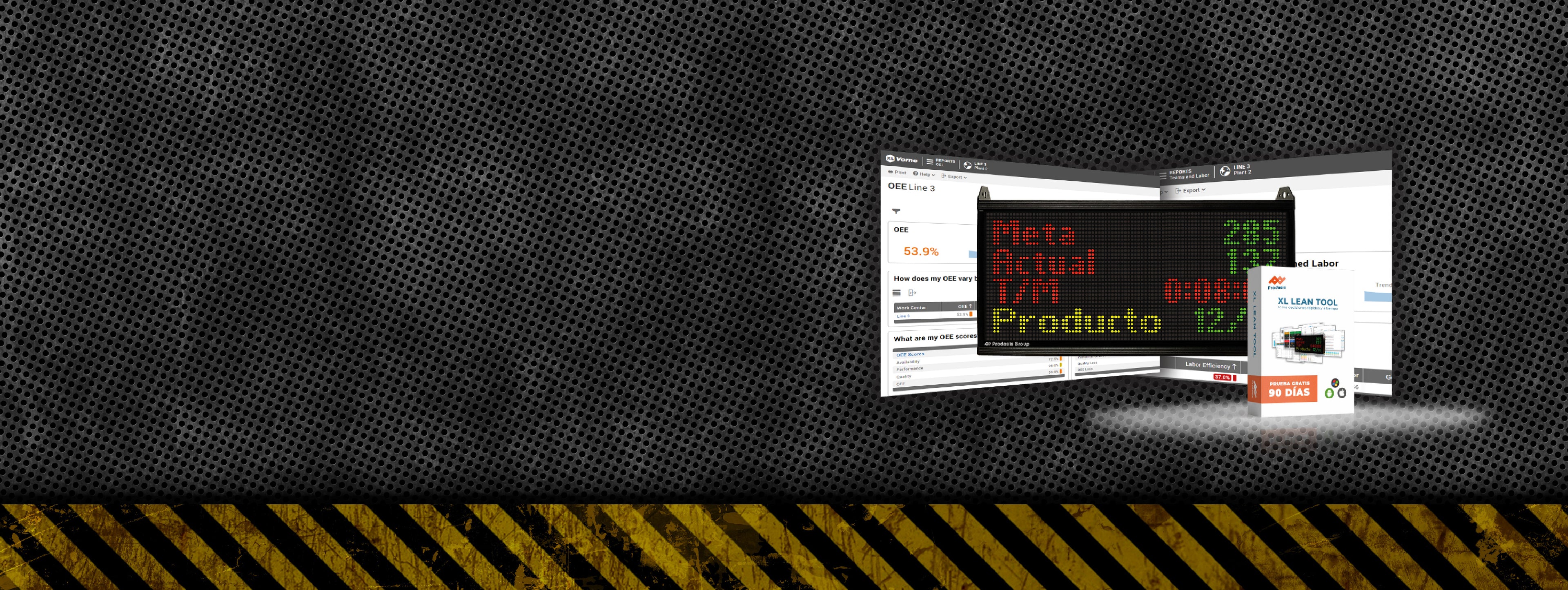Click the dashboard thumbnail on the product box
This screenshot has width=1568, height=590.
1309,343
